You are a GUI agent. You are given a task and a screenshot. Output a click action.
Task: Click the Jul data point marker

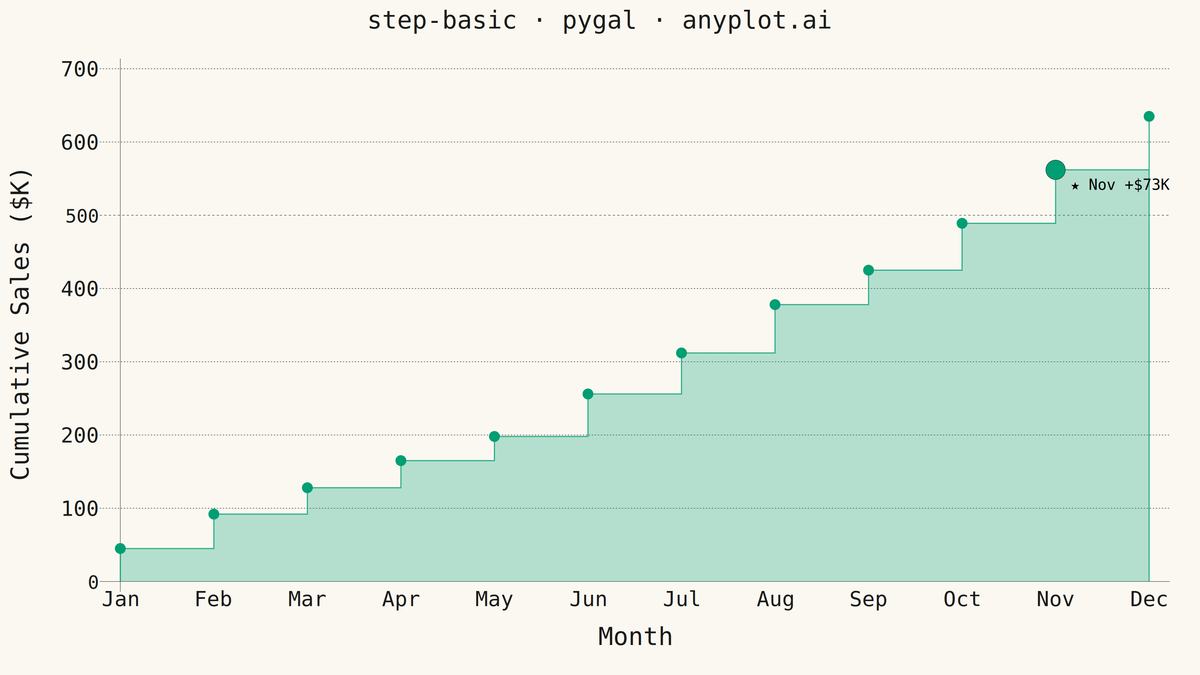pyautogui.click(x=681, y=353)
